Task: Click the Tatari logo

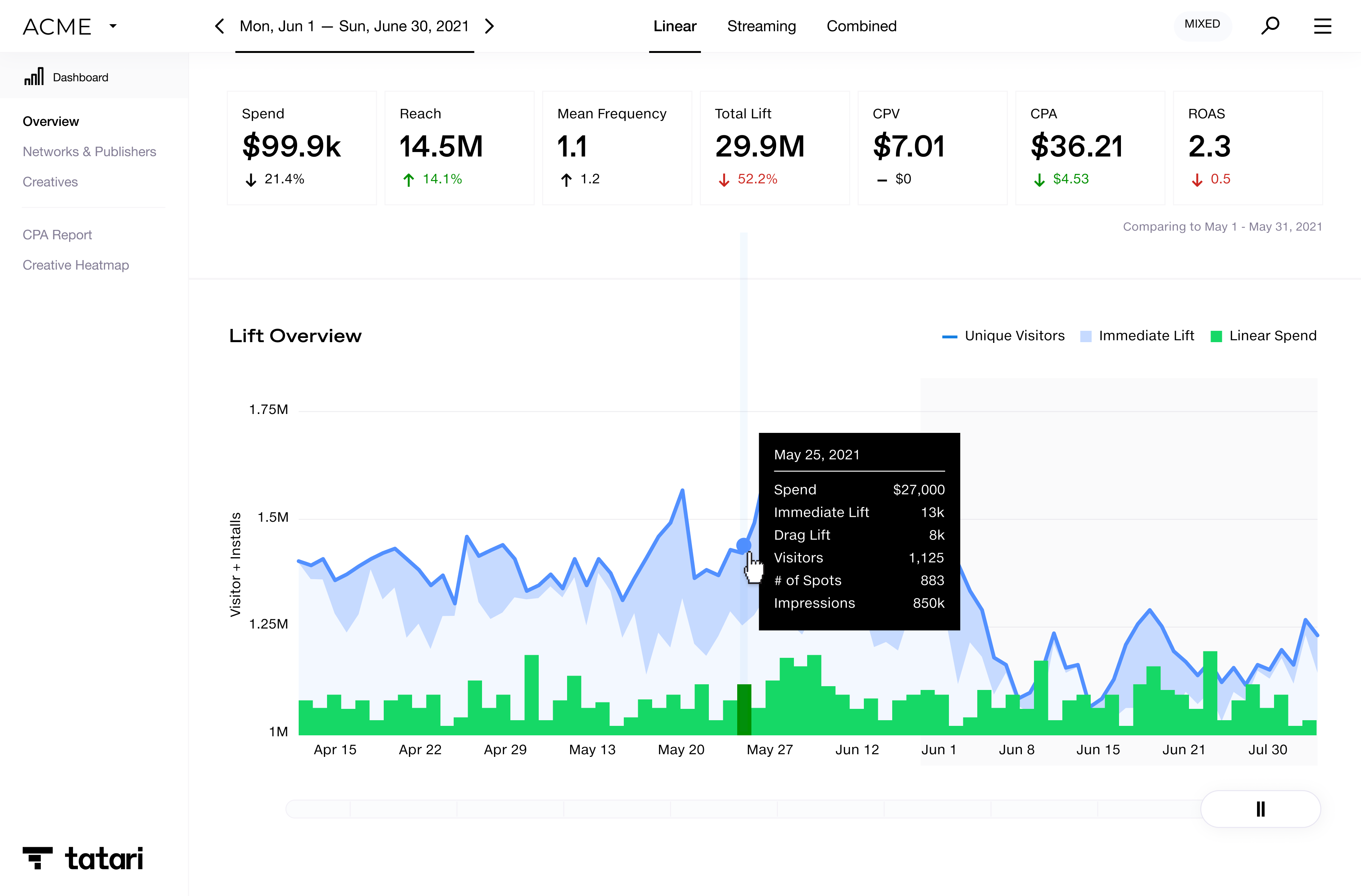Action: [x=83, y=858]
